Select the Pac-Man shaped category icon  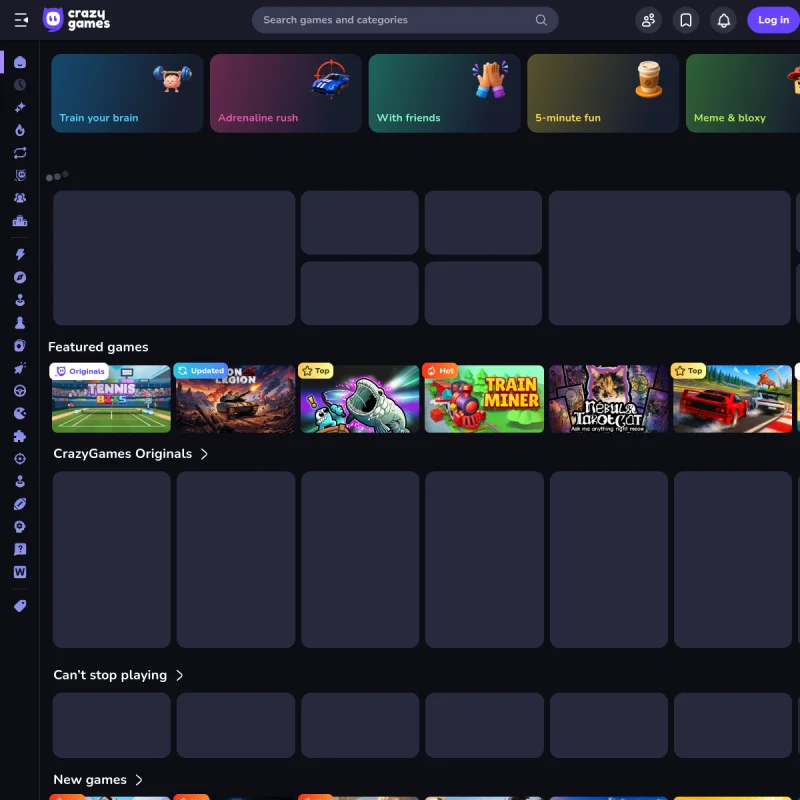tap(20, 413)
